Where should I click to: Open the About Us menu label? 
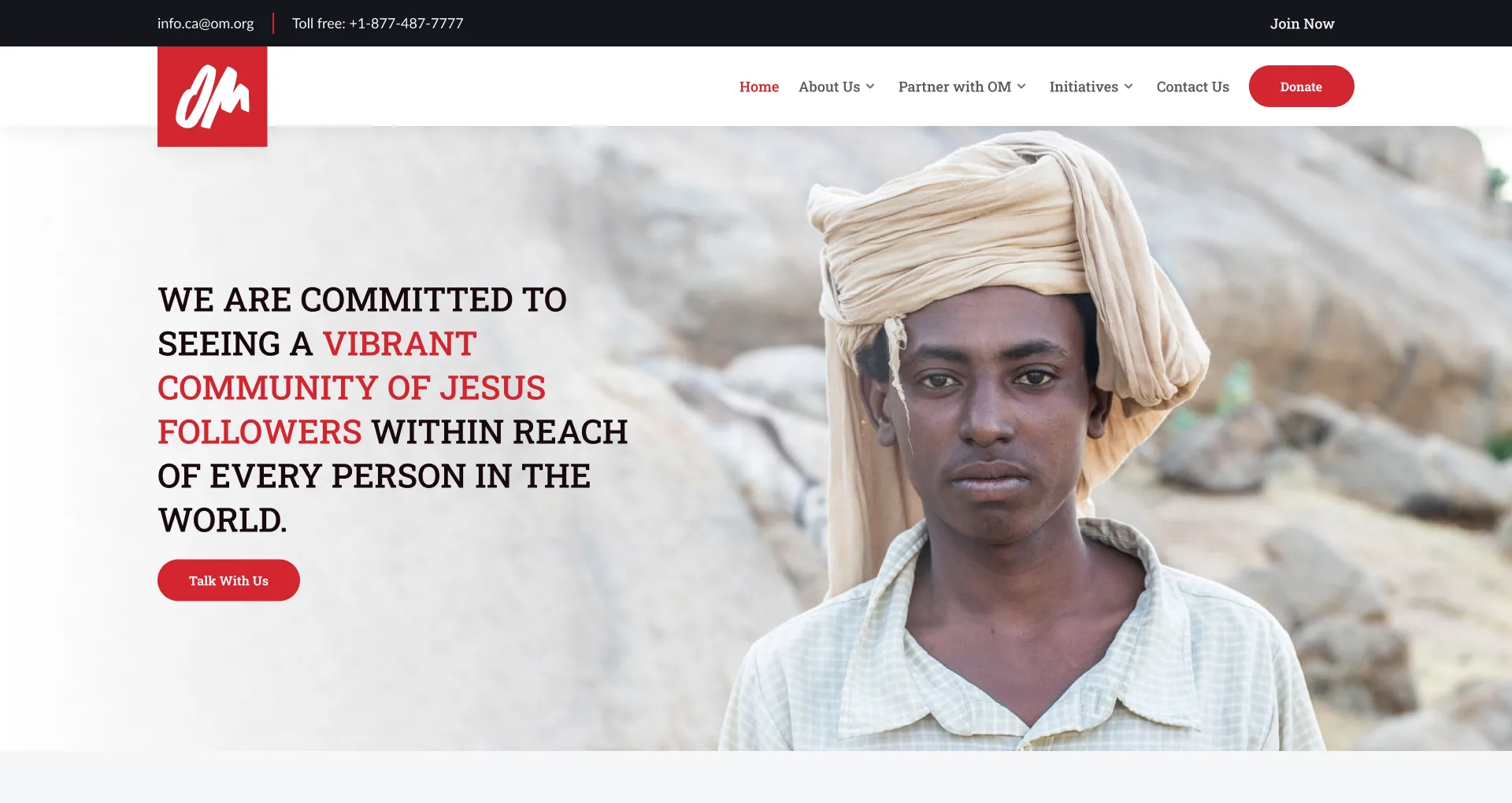[829, 87]
